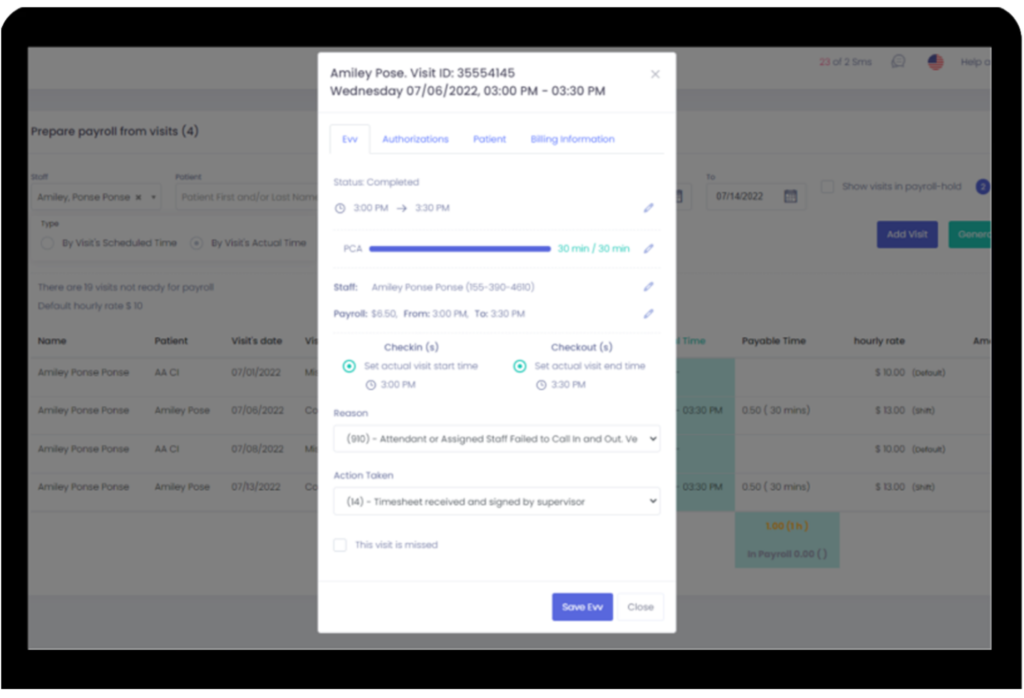Click the Save Evv button
The image size is (1024, 698).
click(x=582, y=607)
